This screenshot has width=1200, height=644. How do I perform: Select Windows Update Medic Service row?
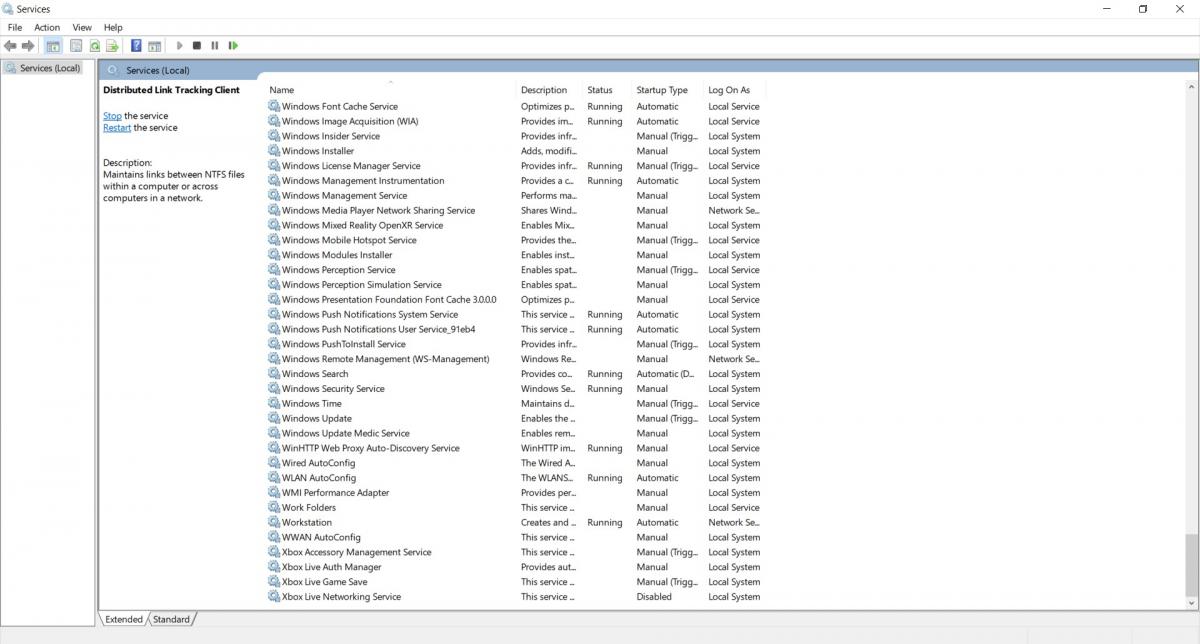tap(515, 433)
